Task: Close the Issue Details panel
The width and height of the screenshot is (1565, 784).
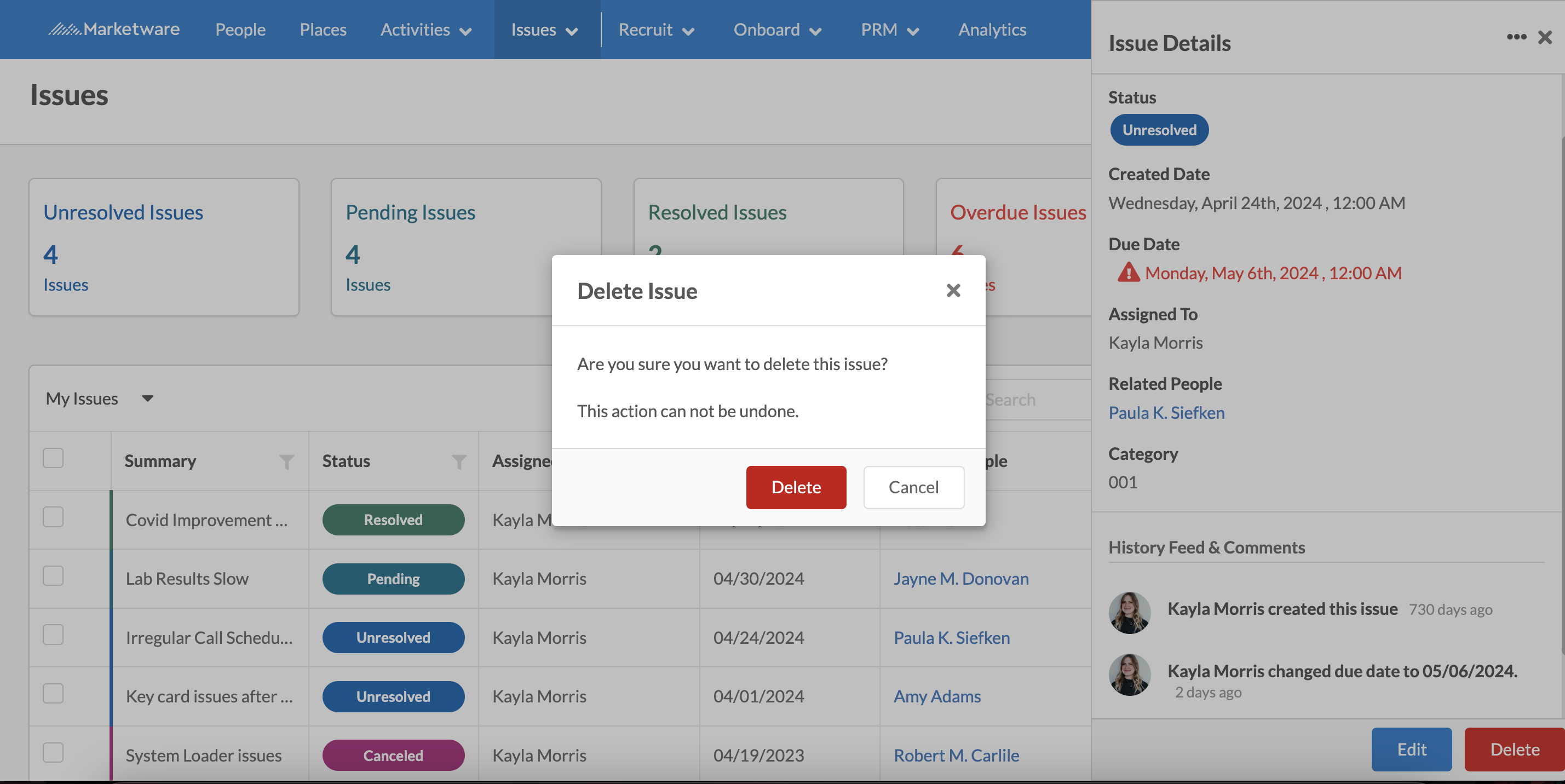Action: [1545, 37]
